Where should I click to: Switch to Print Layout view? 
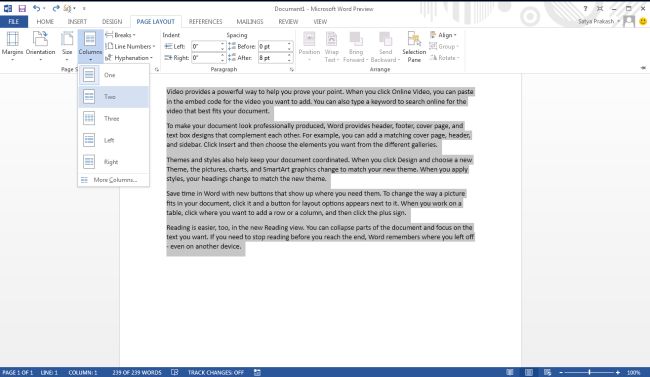point(529,372)
